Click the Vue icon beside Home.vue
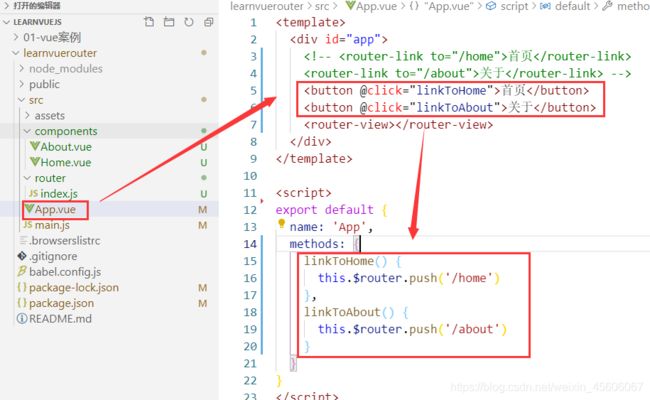Image resolution: width=650 pixels, height=400 pixels. click(34, 162)
